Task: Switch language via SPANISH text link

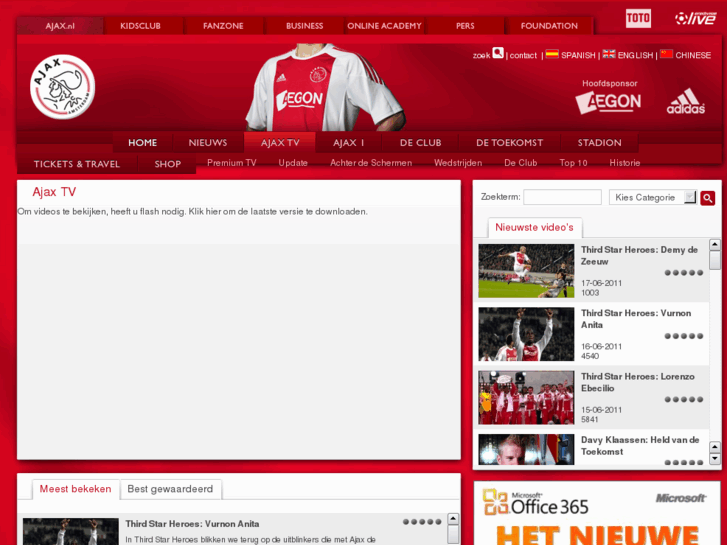Action: (x=578, y=55)
